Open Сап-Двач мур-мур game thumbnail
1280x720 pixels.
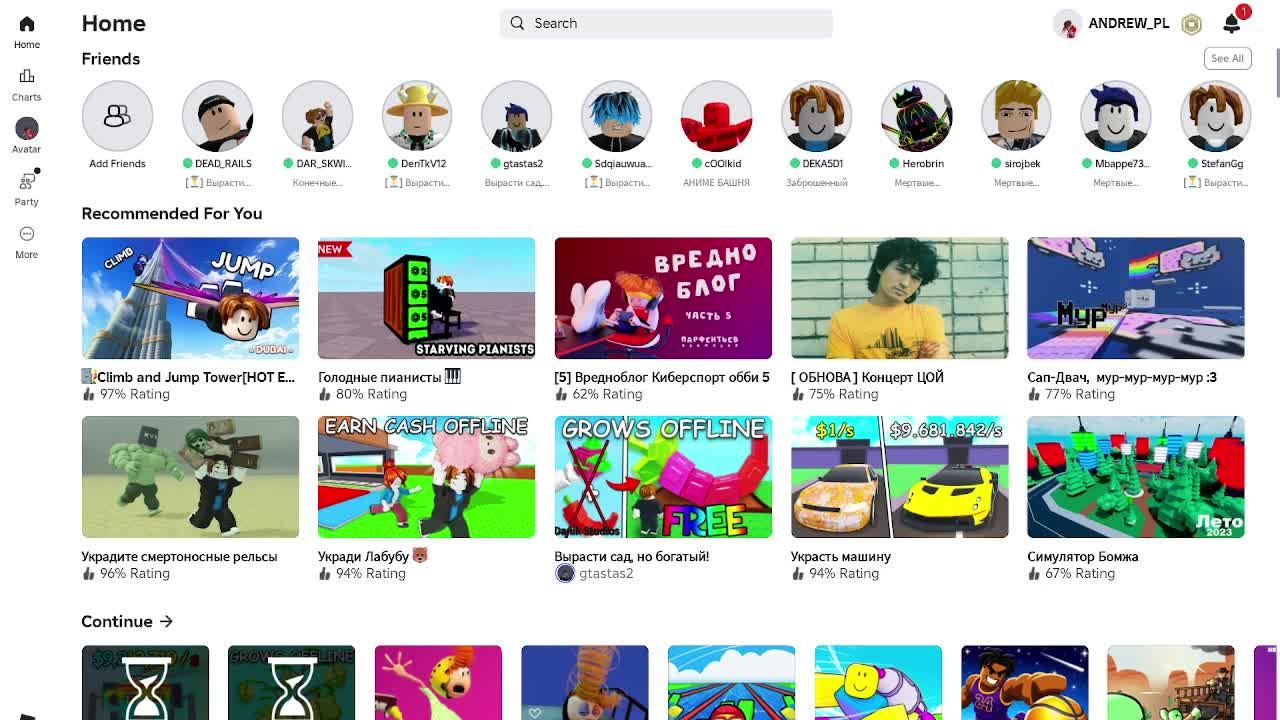(1136, 298)
